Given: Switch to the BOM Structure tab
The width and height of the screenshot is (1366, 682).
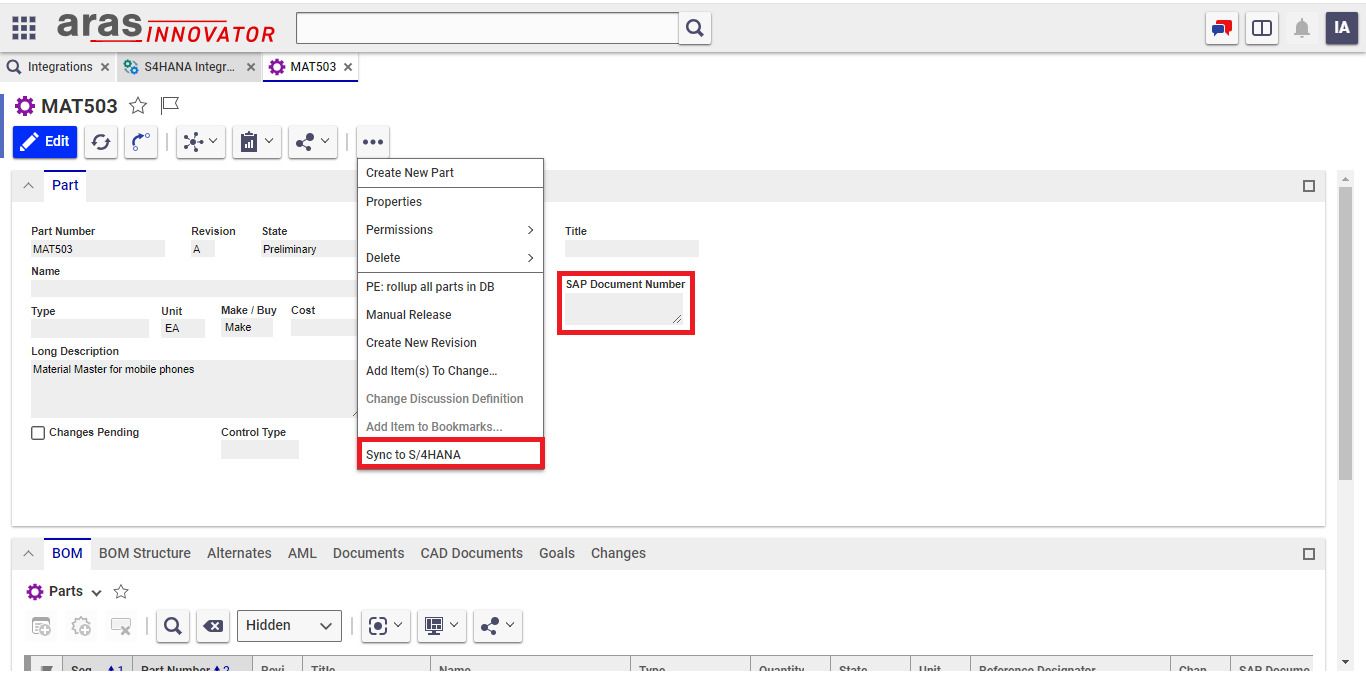Looking at the screenshot, I should point(145,553).
